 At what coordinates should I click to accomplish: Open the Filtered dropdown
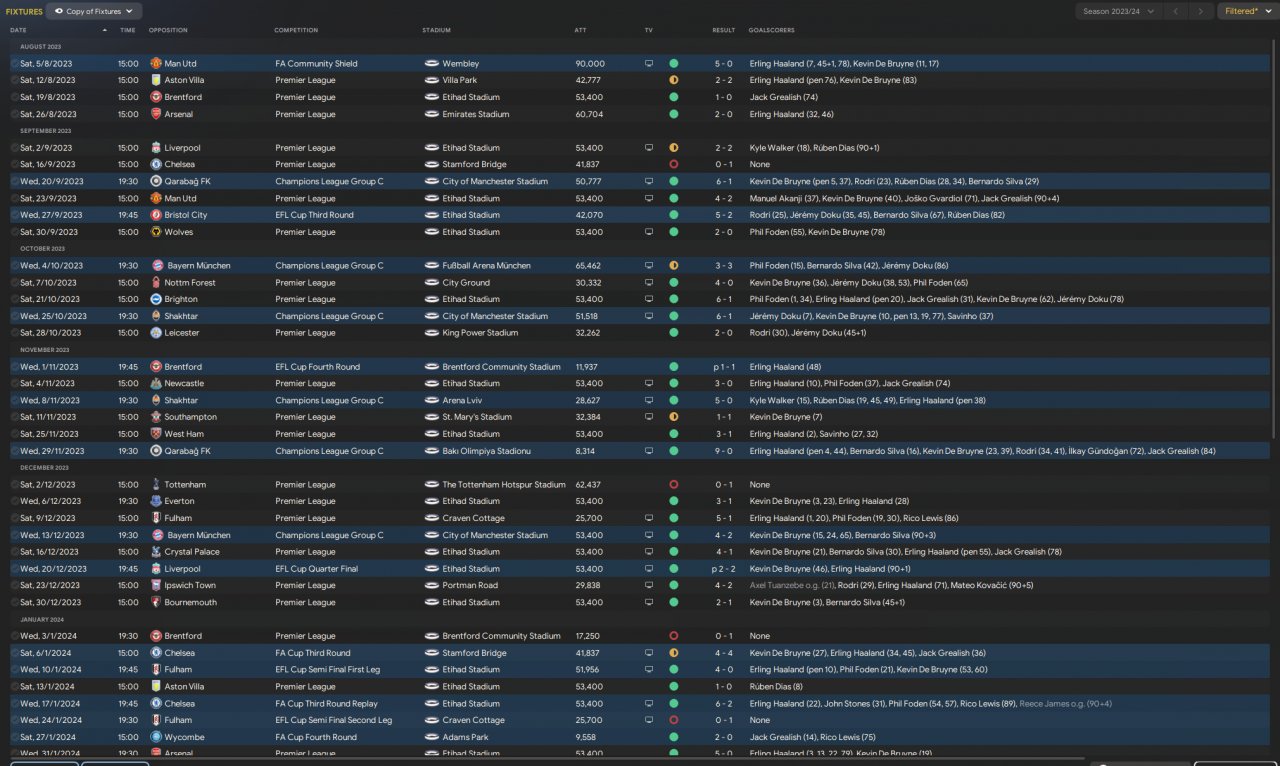tap(1246, 11)
